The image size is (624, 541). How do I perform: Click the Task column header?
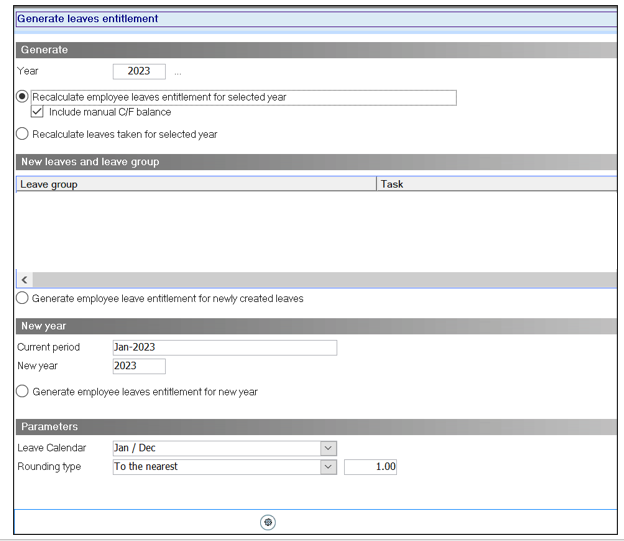point(496,184)
